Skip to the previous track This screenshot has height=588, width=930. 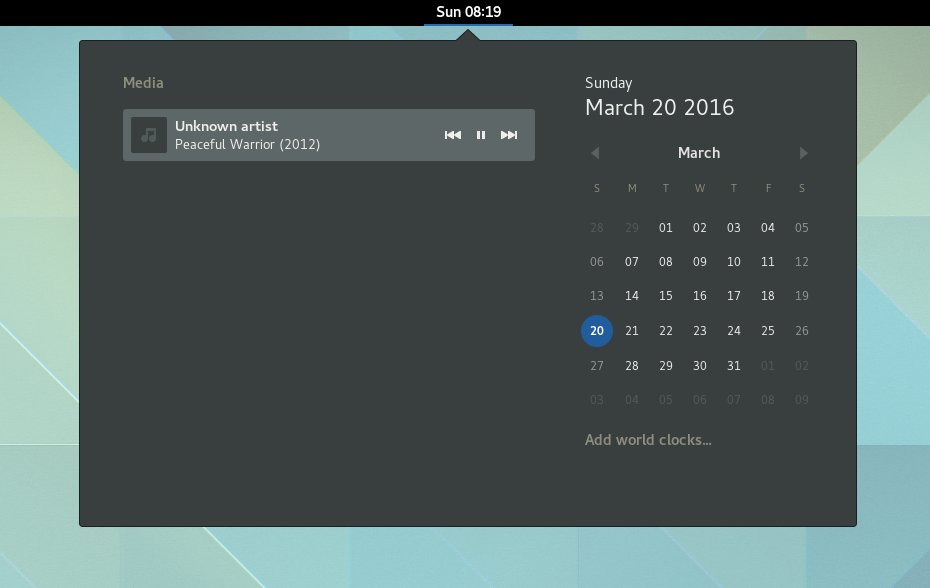pyautogui.click(x=453, y=135)
